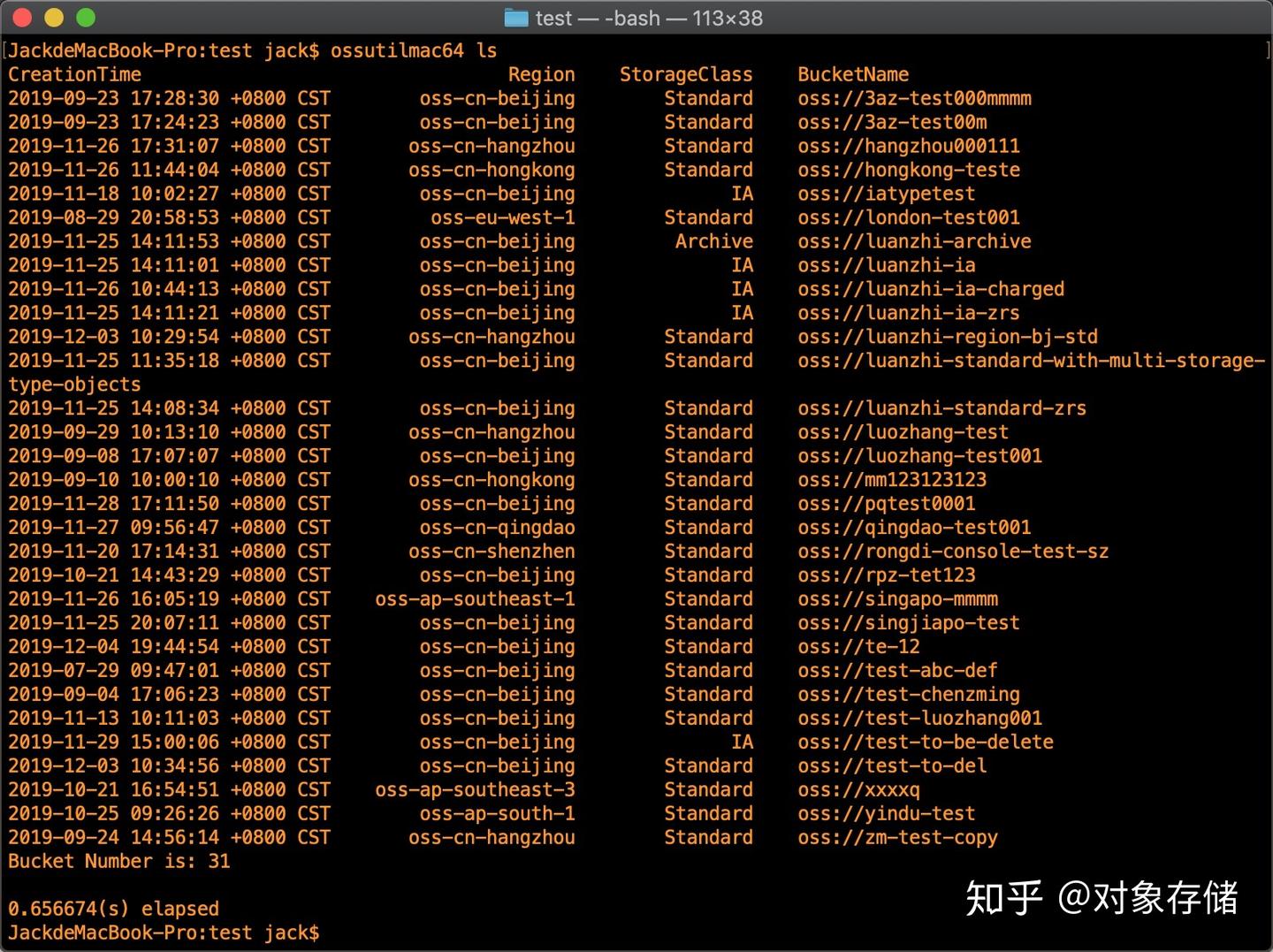Click bucket name oss://3az-test000mmmm
Screen dimensions: 1273x952
914,98
